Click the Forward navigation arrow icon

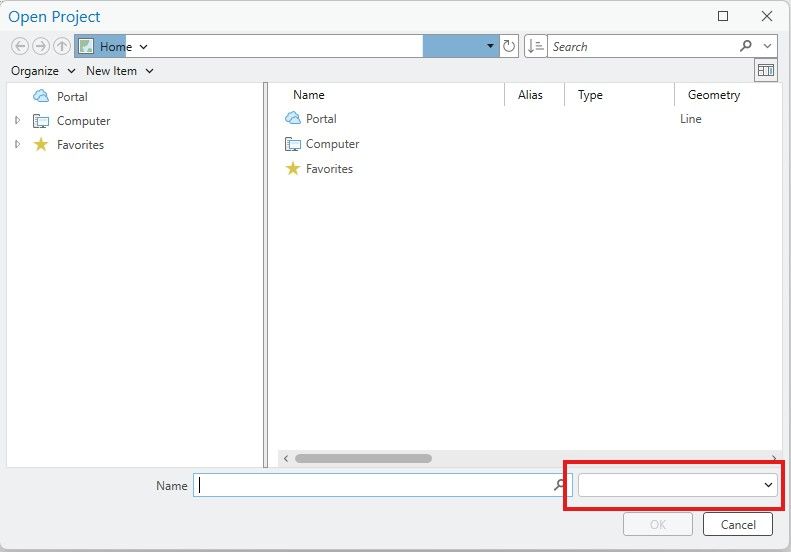(41, 46)
